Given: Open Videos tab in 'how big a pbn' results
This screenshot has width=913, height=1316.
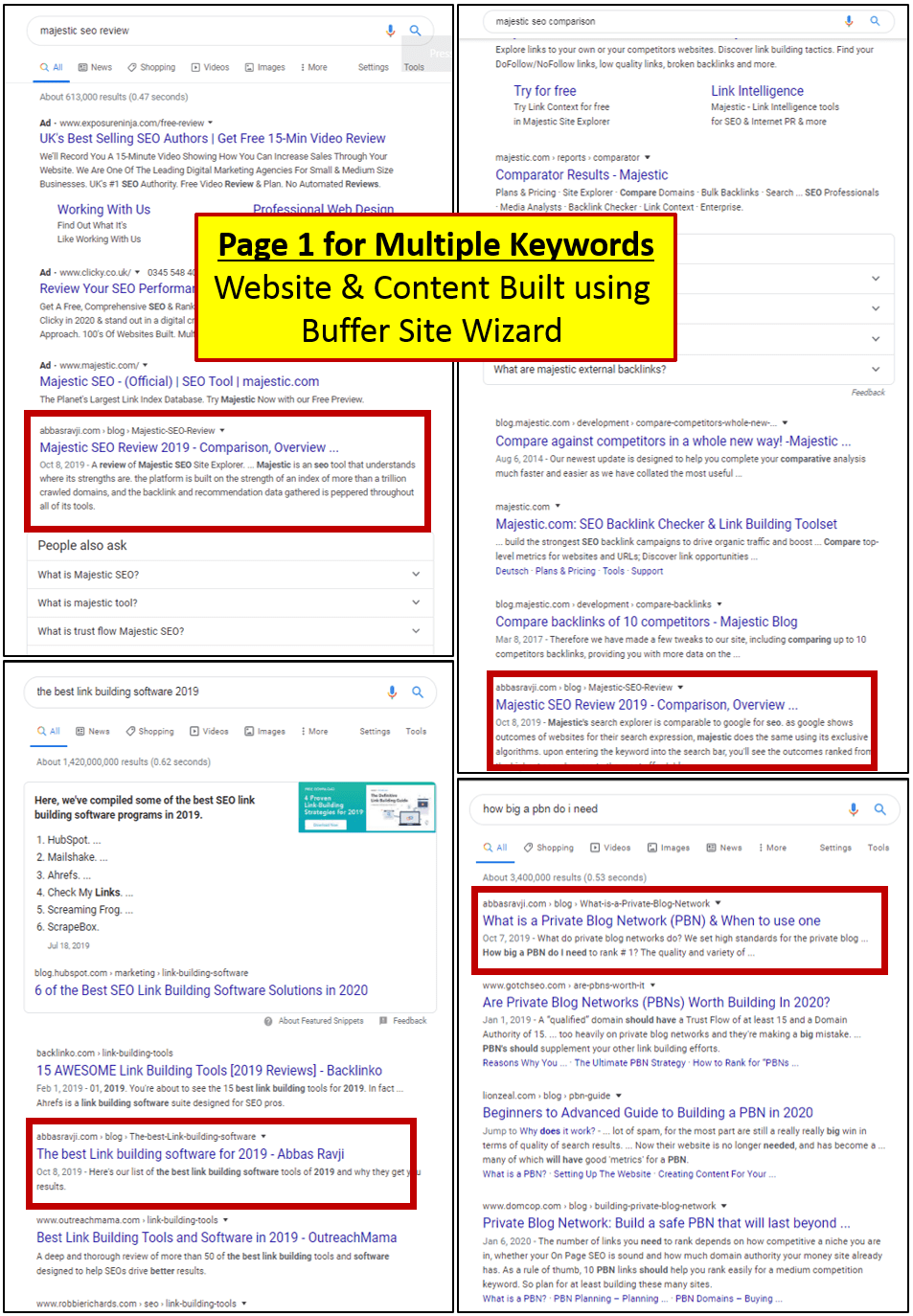Looking at the screenshot, I should [x=610, y=848].
